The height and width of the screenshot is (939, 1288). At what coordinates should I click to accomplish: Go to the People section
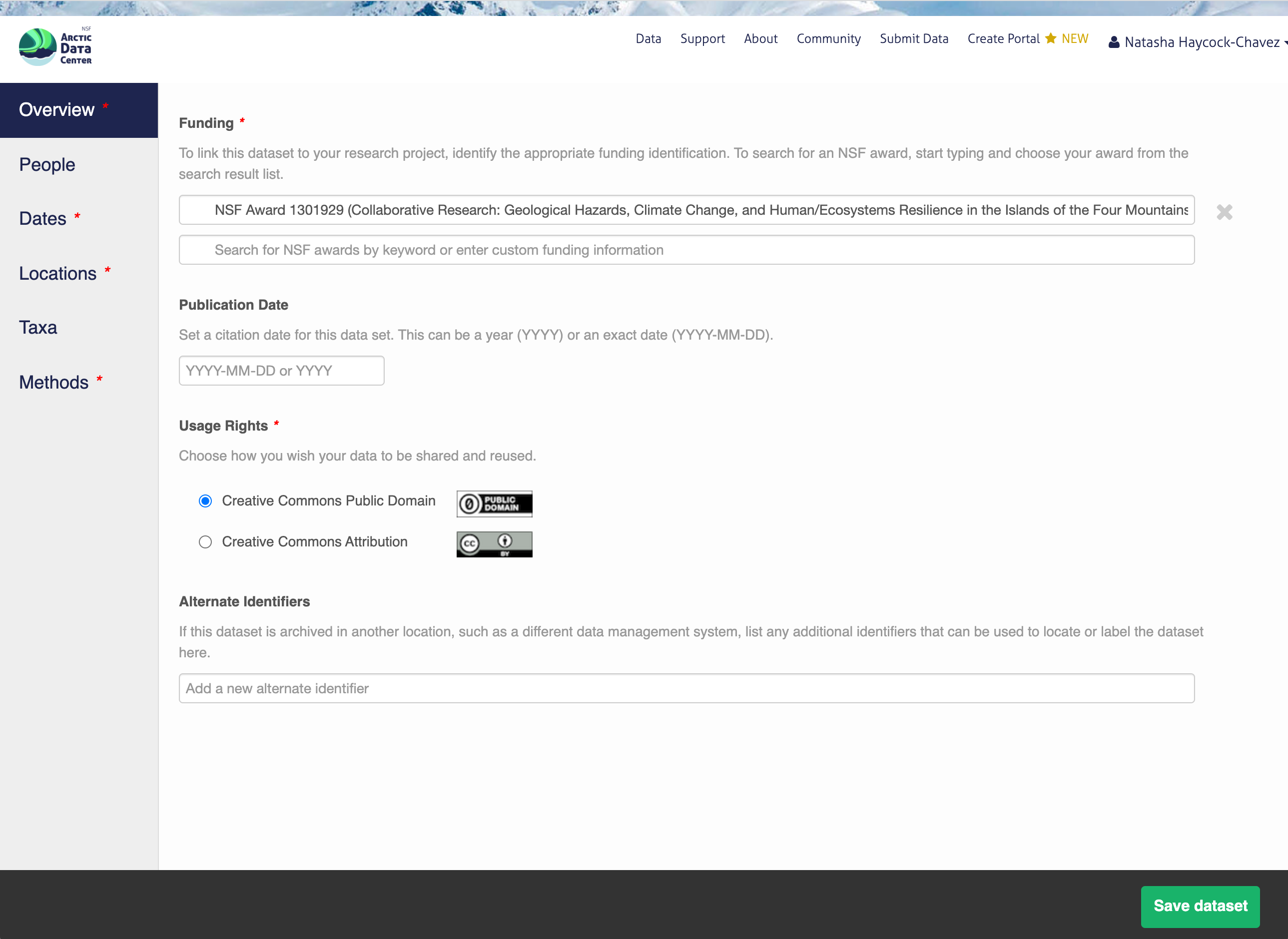[x=47, y=164]
